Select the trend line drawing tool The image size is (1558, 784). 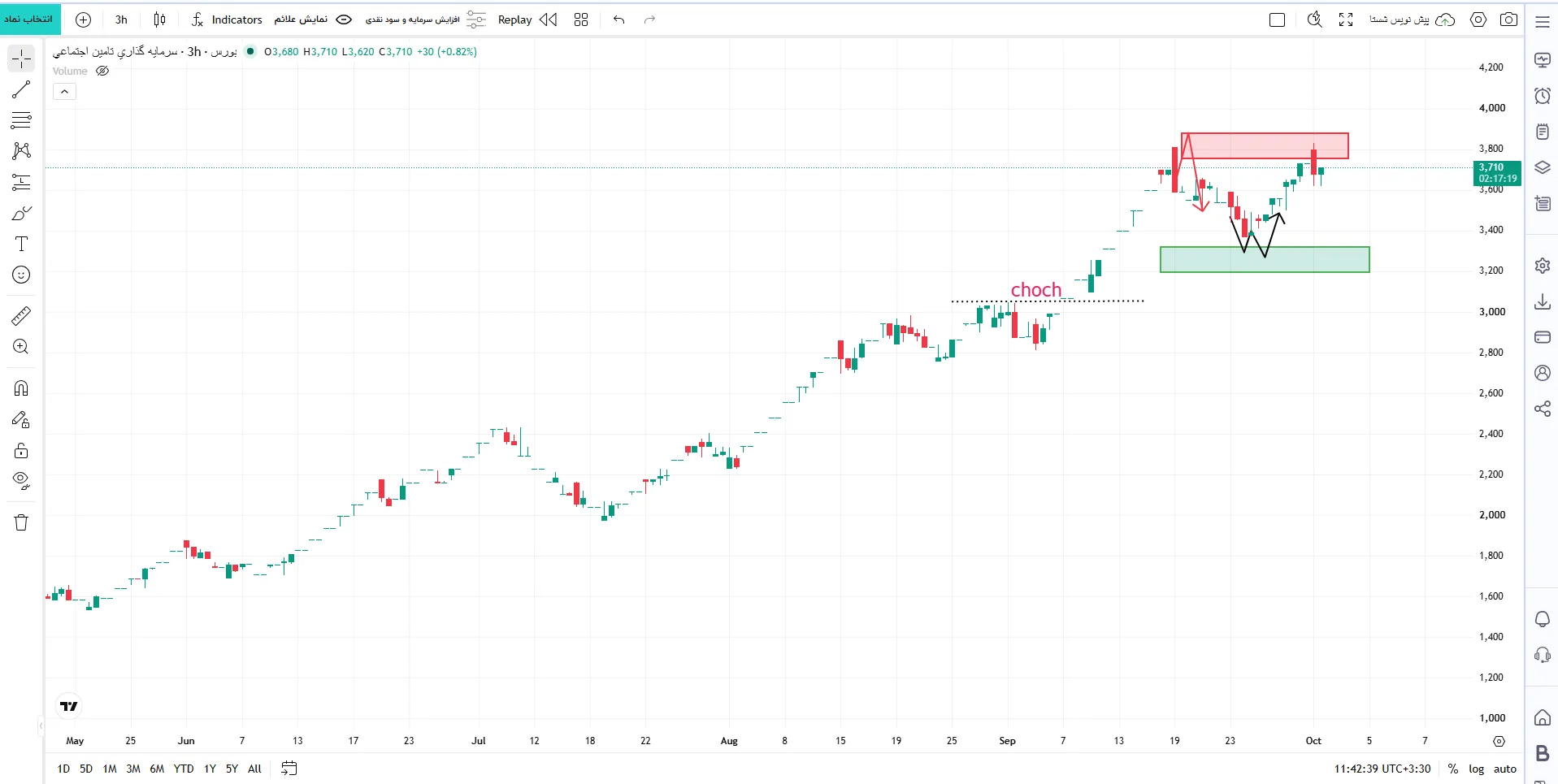pyautogui.click(x=21, y=89)
